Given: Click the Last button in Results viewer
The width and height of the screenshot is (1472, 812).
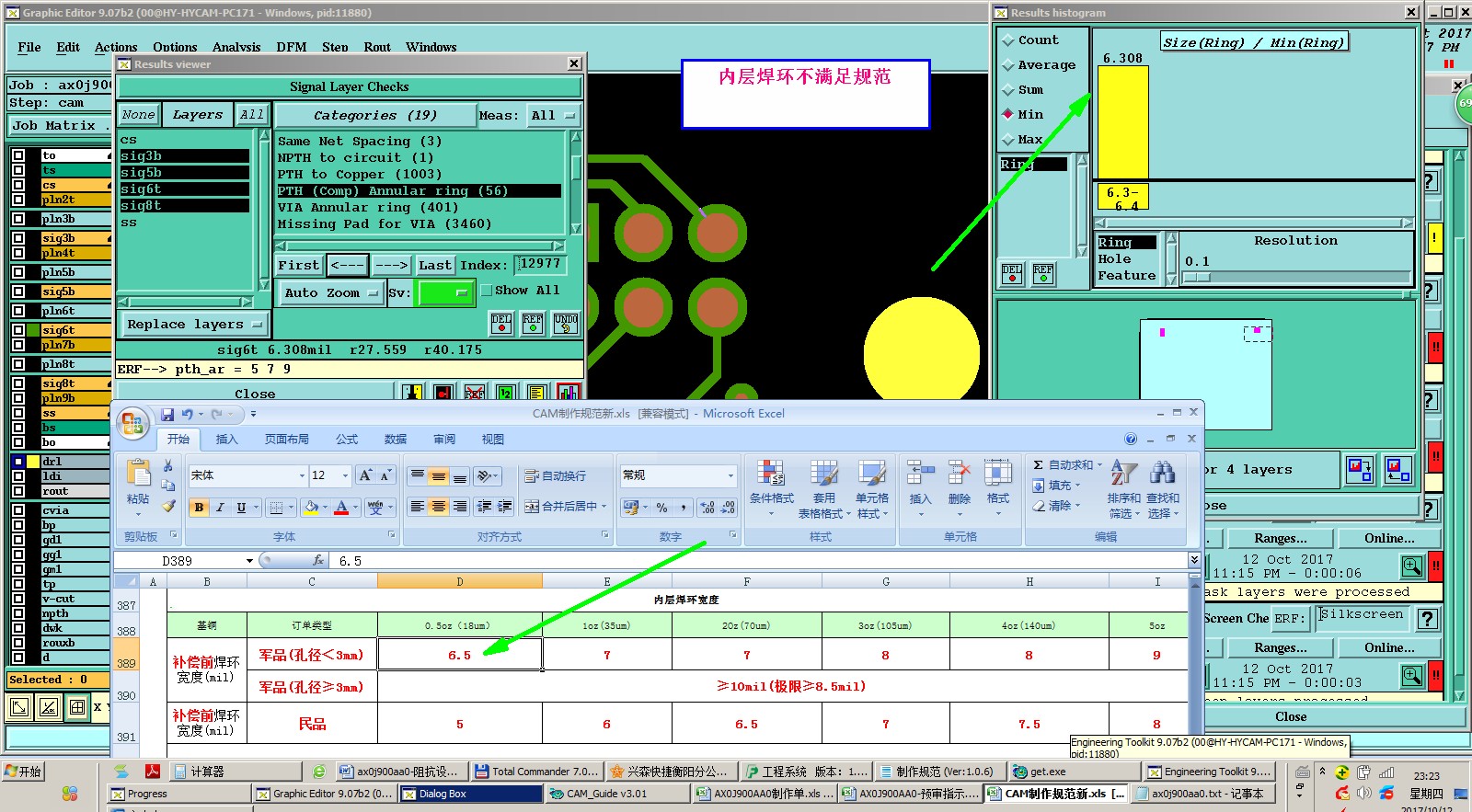Looking at the screenshot, I should (x=434, y=265).
